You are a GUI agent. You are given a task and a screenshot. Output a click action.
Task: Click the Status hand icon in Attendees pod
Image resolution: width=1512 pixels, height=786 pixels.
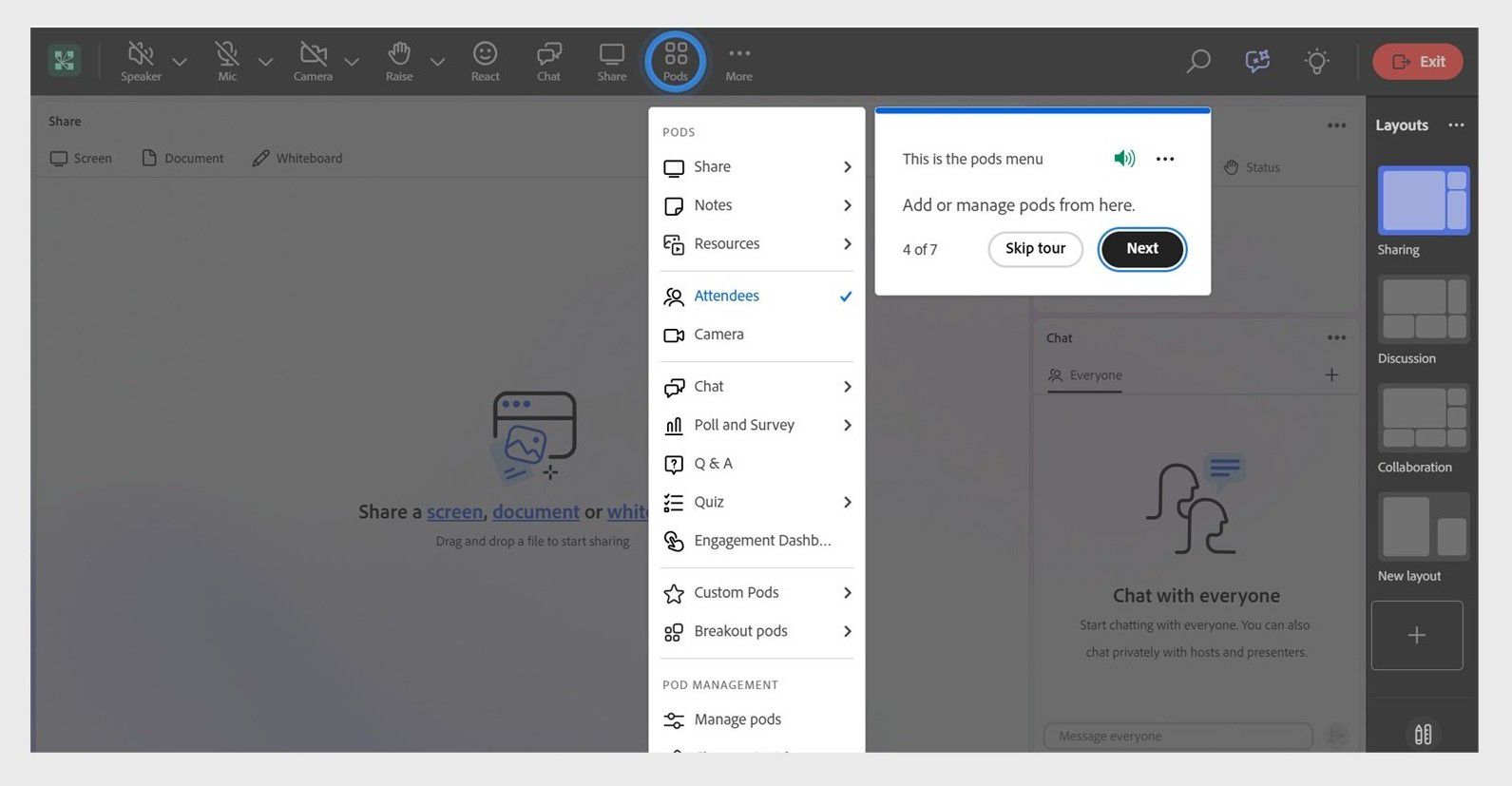click(1231, 167)
